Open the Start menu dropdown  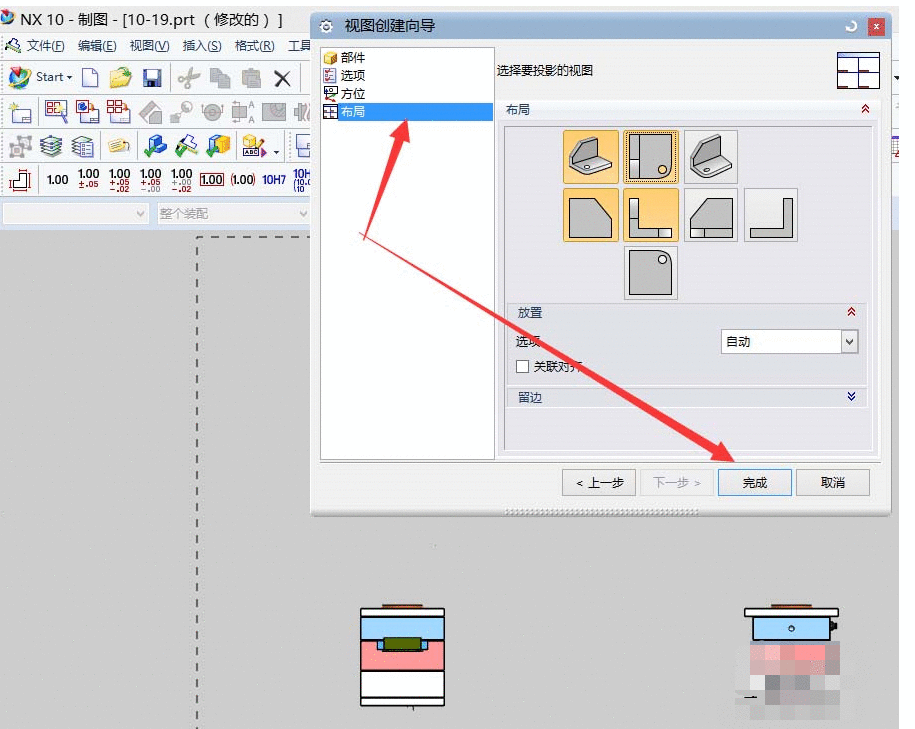coord(48,77)
